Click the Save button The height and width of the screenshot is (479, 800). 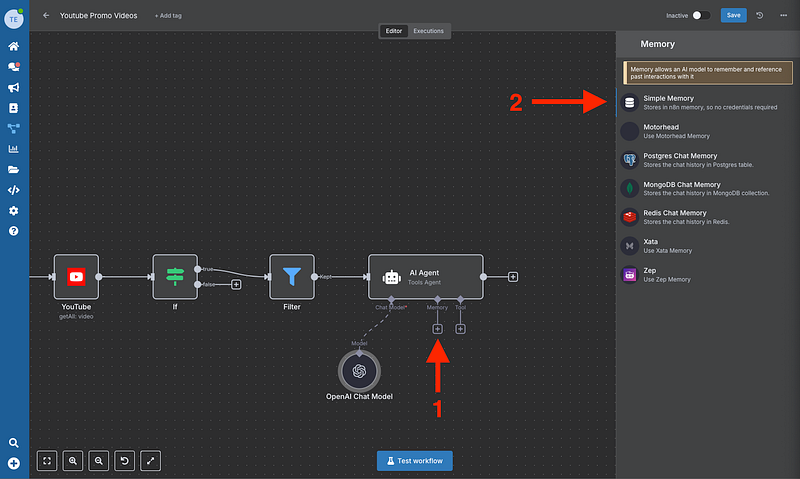[733, 16]
